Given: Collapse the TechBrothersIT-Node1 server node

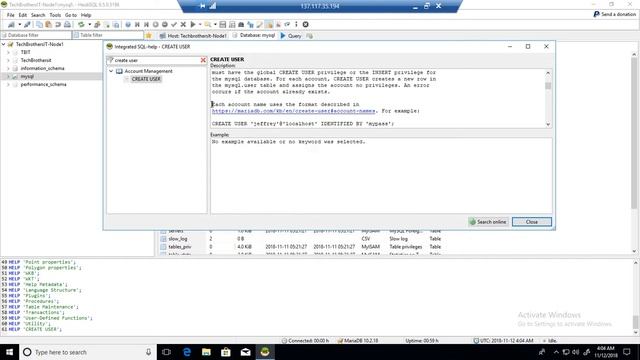Looking at the screenshot, I should 4,44.
